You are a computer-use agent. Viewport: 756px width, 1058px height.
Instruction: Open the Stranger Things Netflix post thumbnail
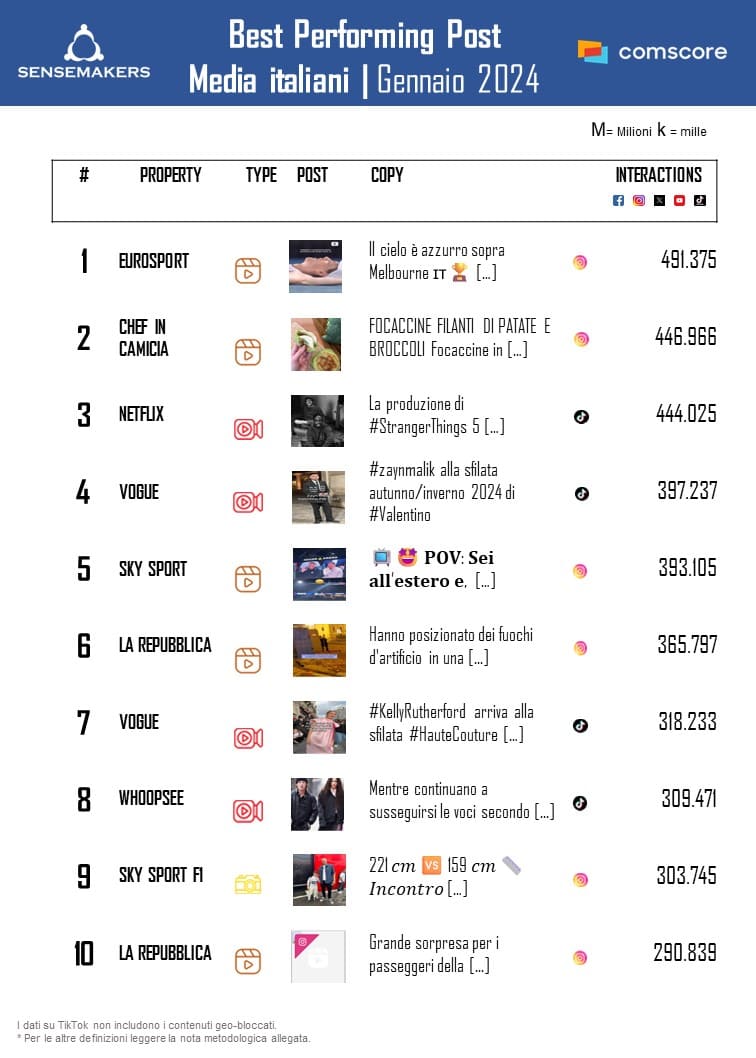(x=317, y=420)
